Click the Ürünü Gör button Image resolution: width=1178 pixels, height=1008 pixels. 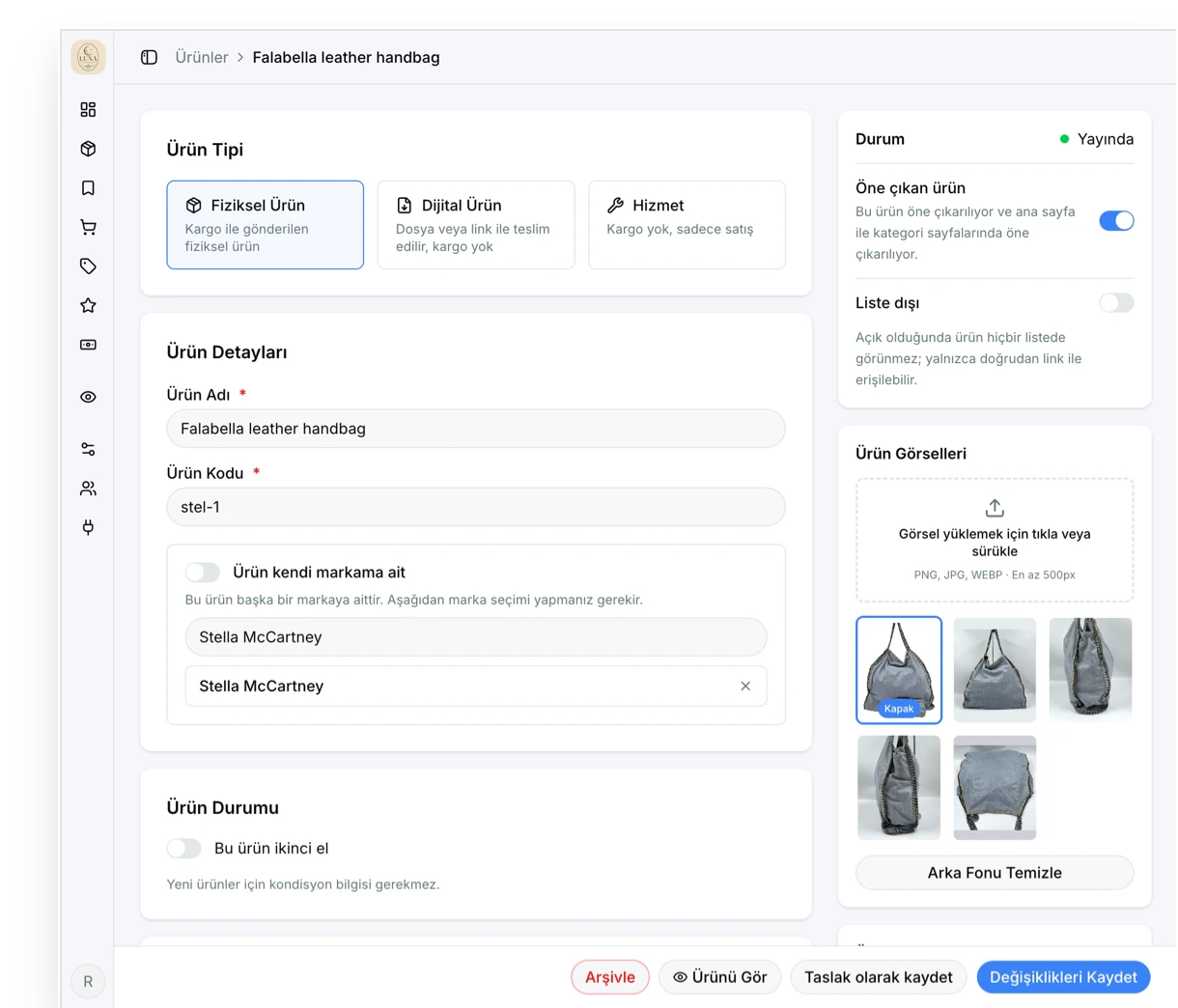720,977
